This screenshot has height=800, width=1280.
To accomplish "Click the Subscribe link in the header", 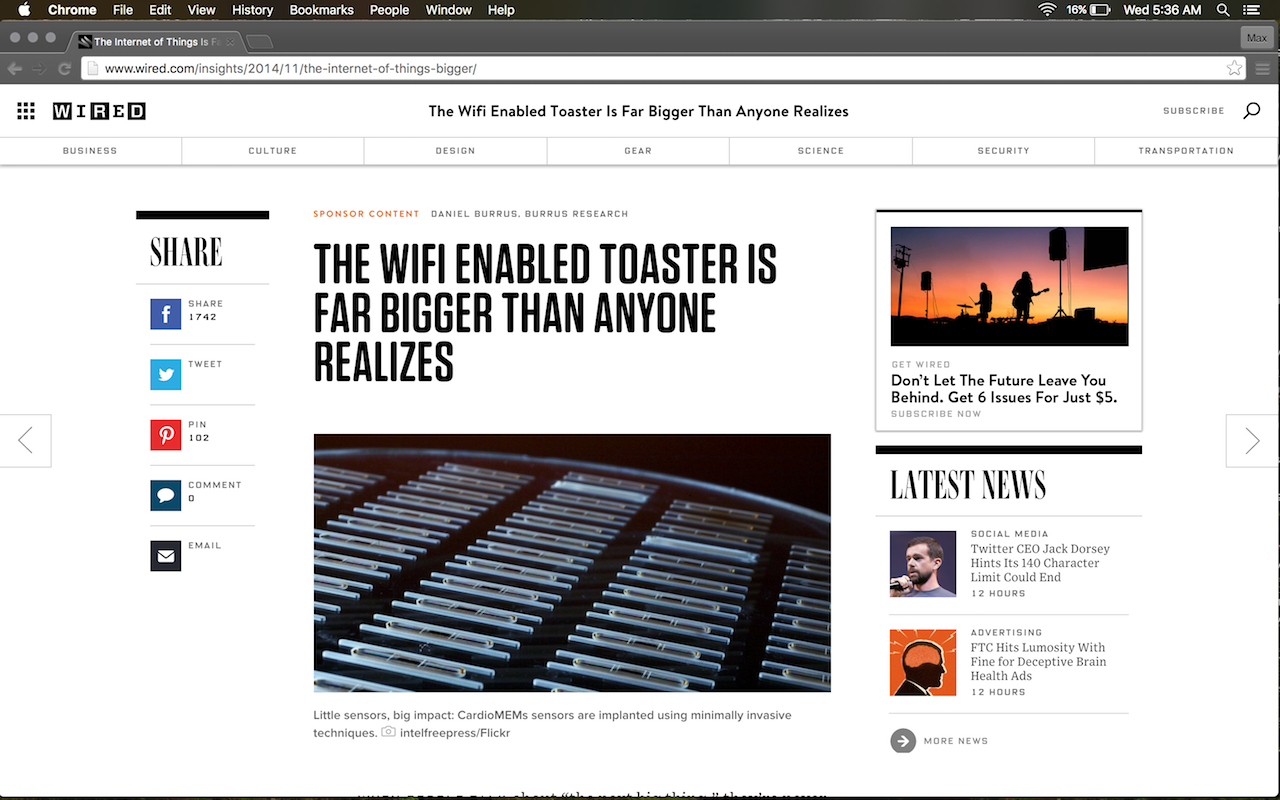I will (x=1194, y=111).
